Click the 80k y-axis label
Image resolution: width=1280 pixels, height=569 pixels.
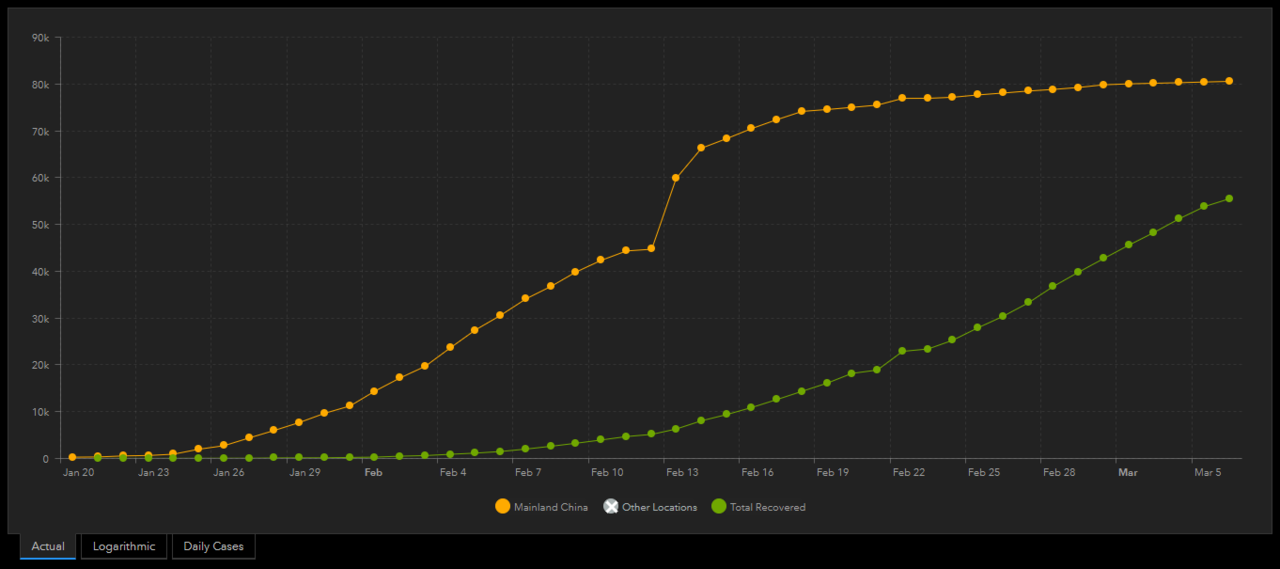41,85
